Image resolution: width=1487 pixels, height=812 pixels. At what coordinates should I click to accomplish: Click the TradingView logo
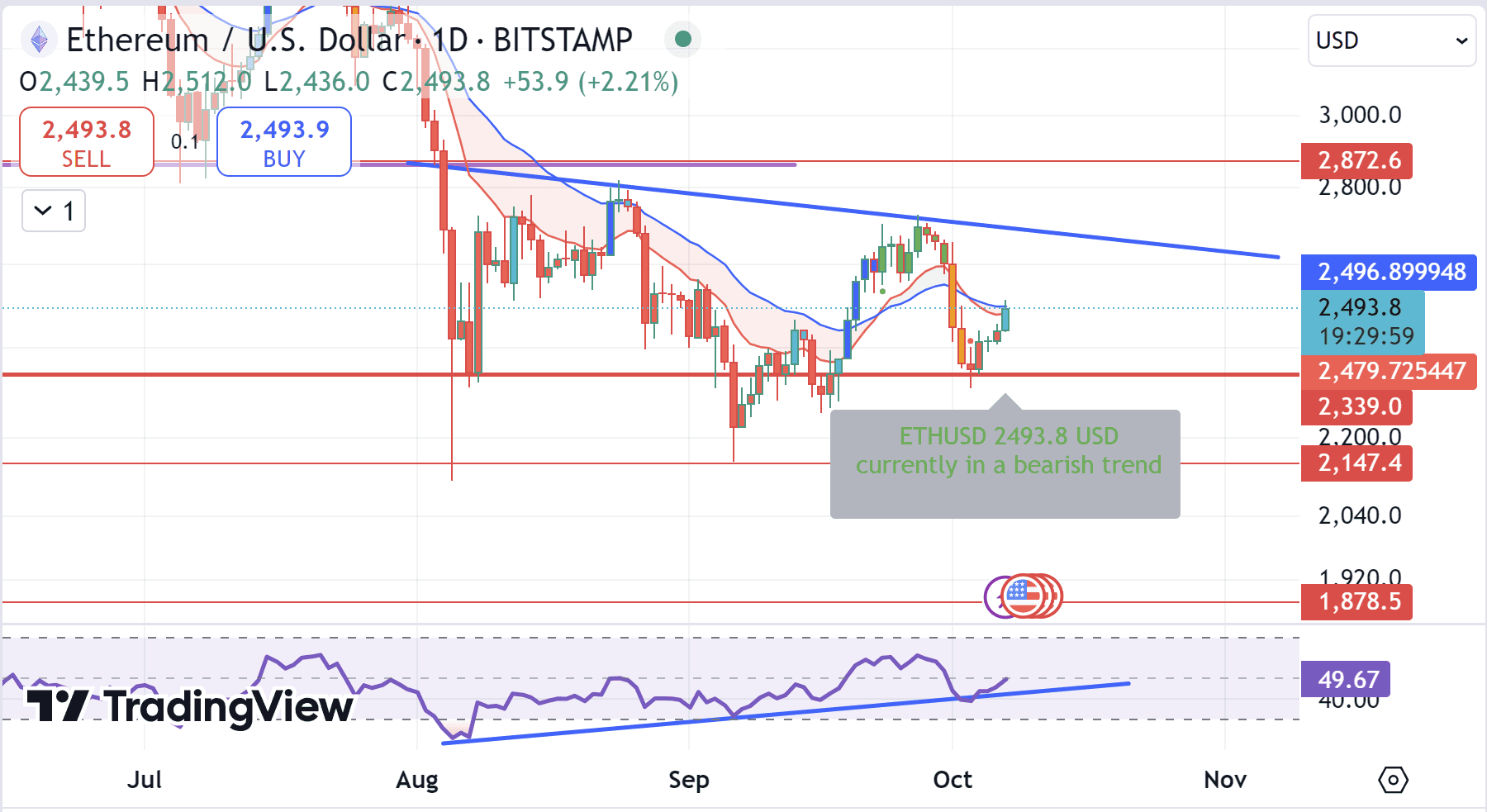pyautogui.click(x=189, y=707)
